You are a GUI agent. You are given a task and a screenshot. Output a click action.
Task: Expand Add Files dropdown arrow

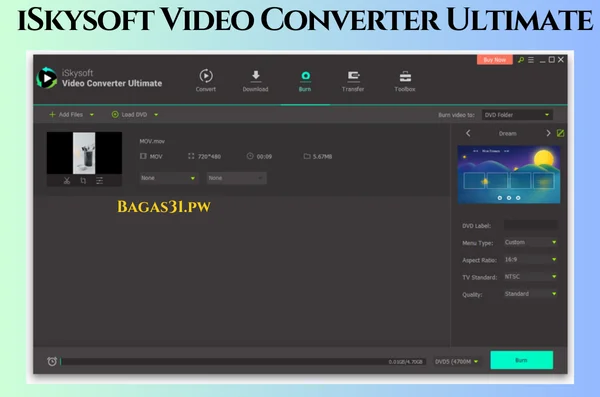point(92,114)
